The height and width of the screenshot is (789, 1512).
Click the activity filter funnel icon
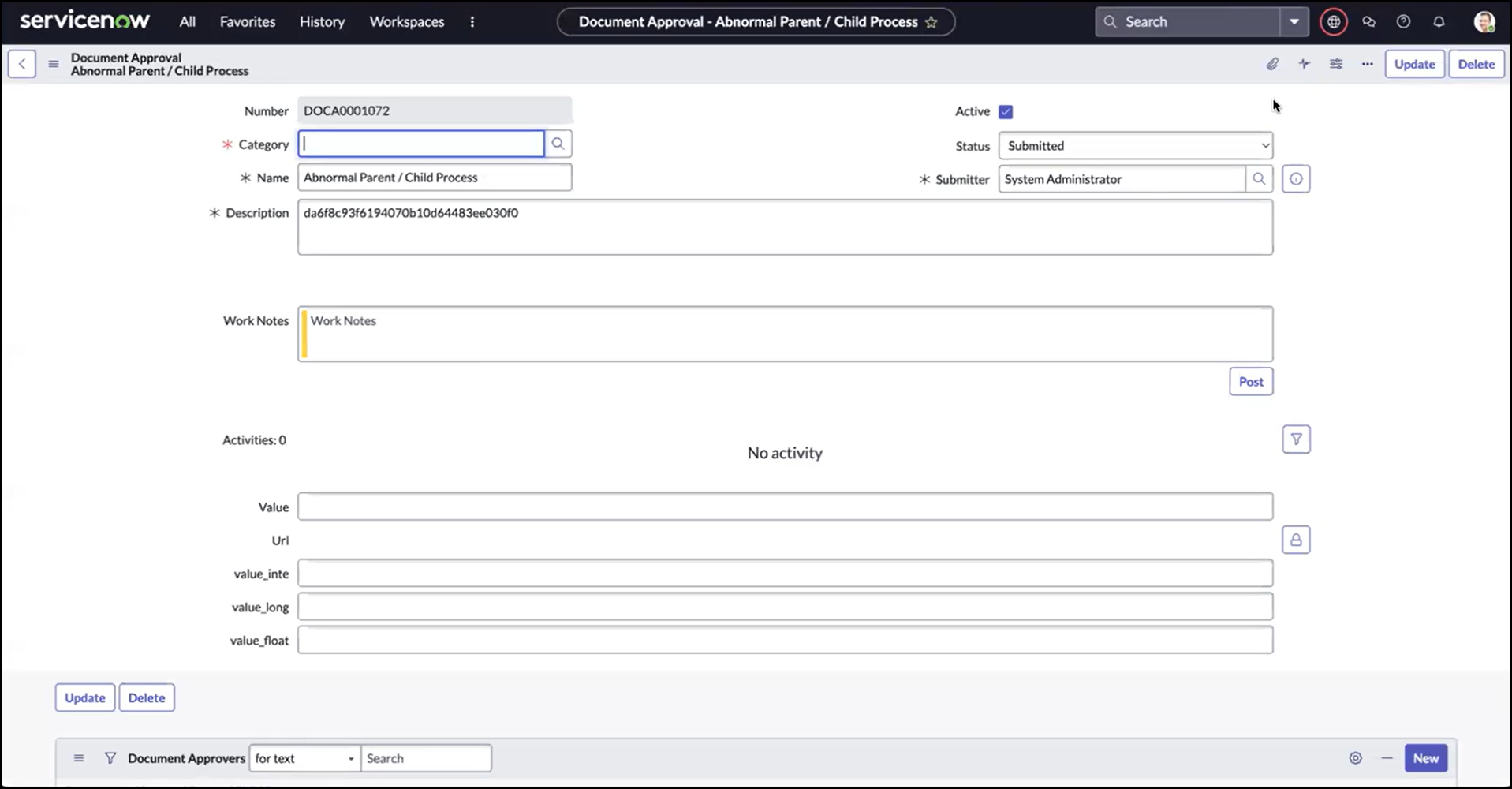point(1296,439)
